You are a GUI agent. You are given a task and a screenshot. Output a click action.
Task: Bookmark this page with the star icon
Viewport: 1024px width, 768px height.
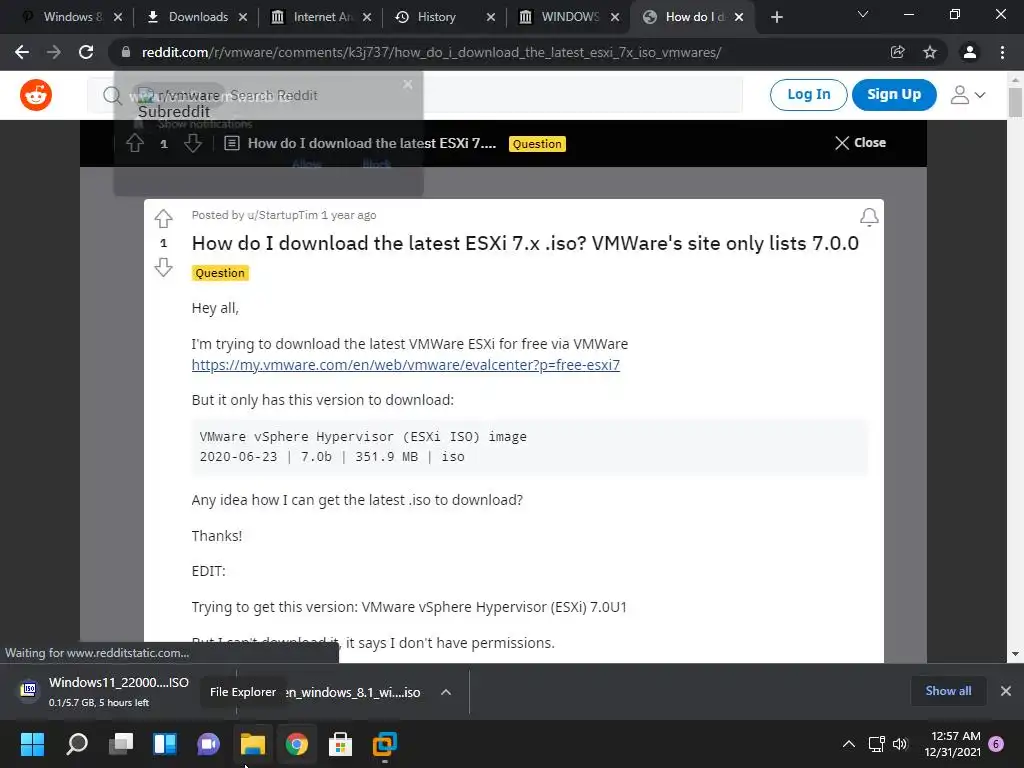[930, 52]
